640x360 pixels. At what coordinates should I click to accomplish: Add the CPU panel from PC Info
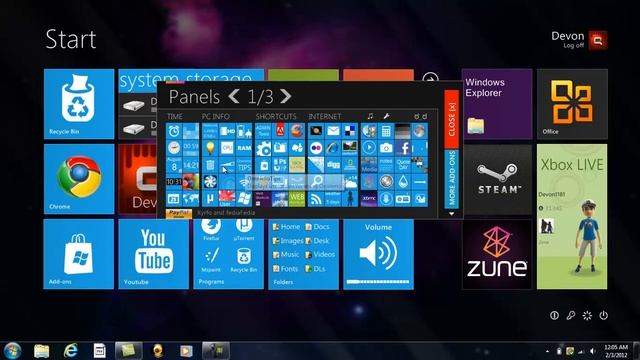pos(227,148)
